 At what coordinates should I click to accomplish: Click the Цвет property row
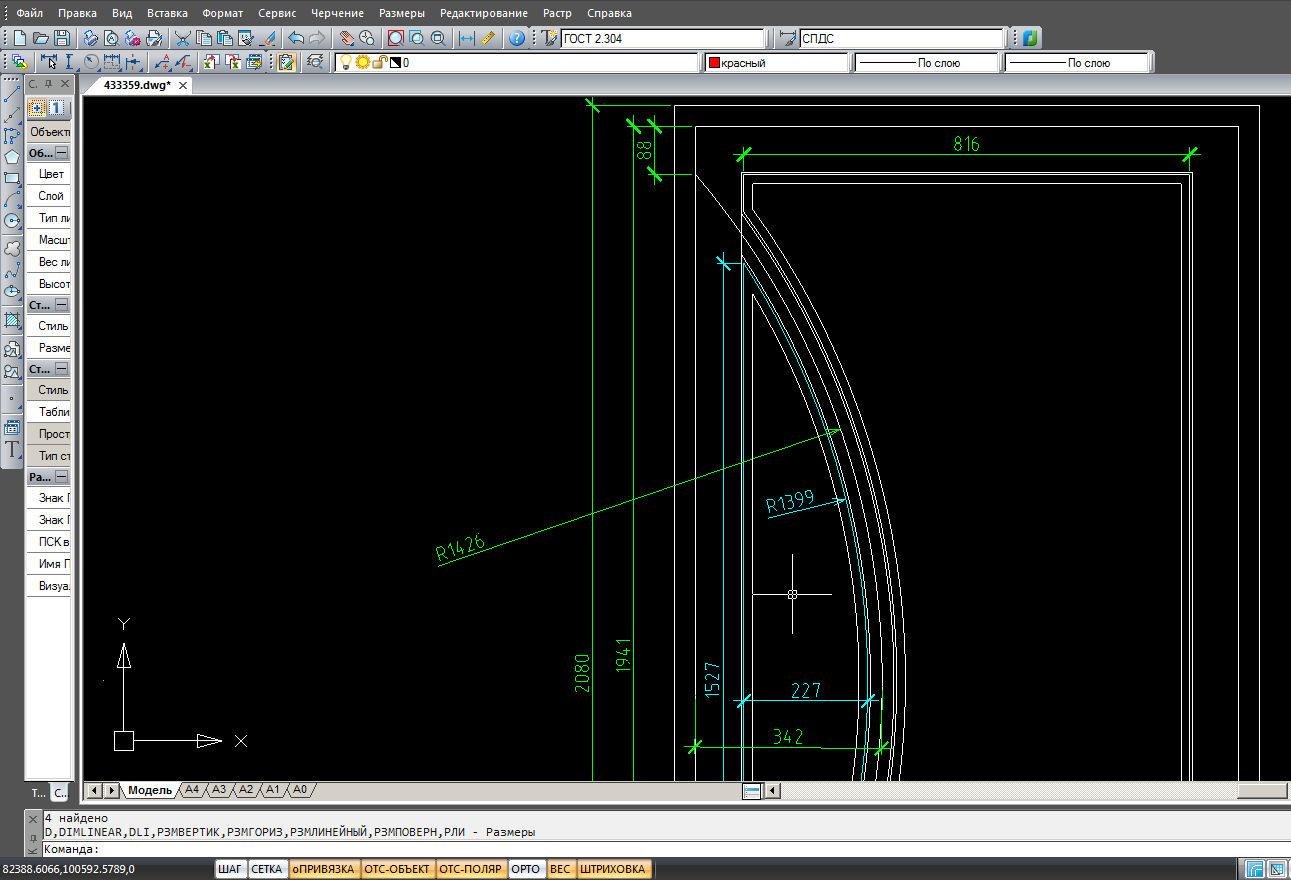point(49,174)
